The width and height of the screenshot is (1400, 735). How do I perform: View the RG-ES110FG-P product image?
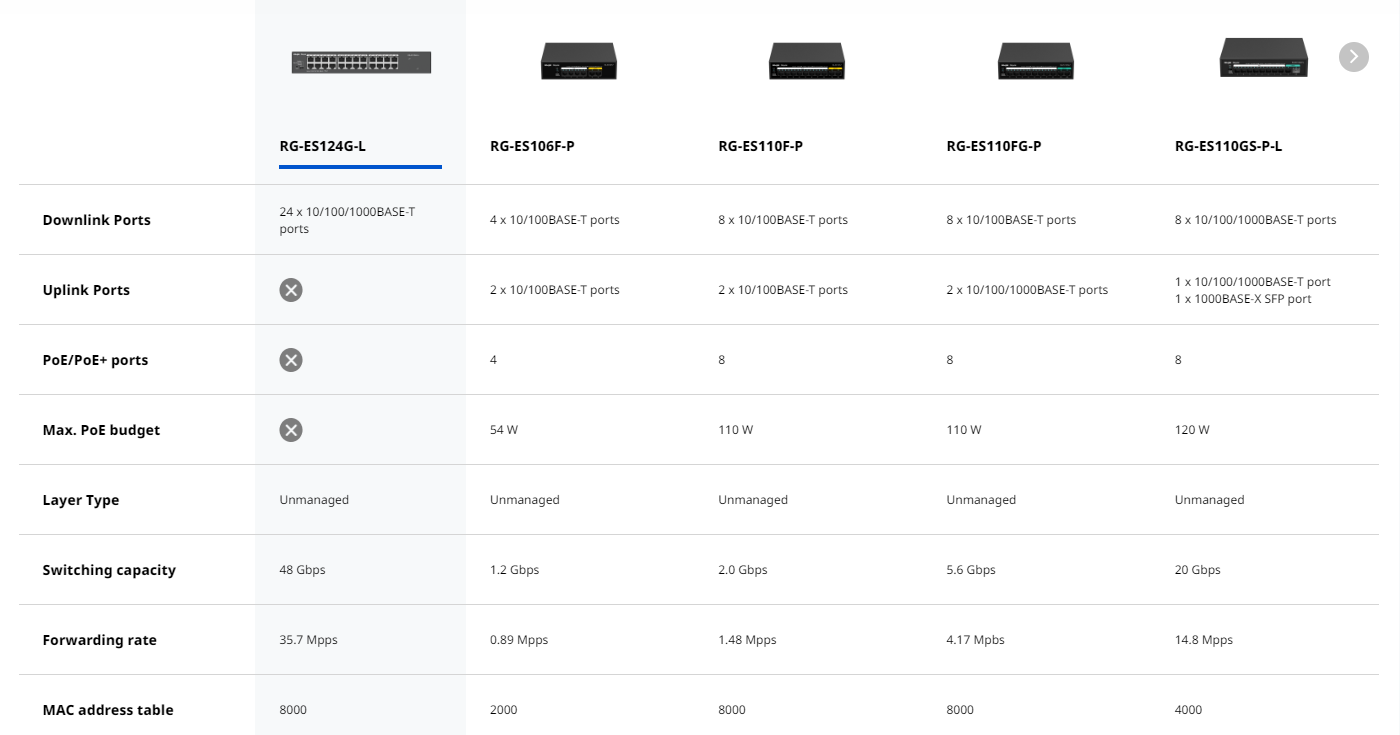coord(1035,61)
